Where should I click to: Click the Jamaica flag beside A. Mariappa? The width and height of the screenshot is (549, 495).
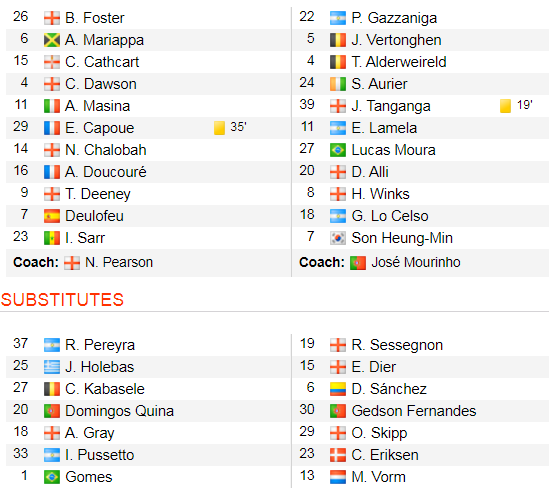coord(52,40)
